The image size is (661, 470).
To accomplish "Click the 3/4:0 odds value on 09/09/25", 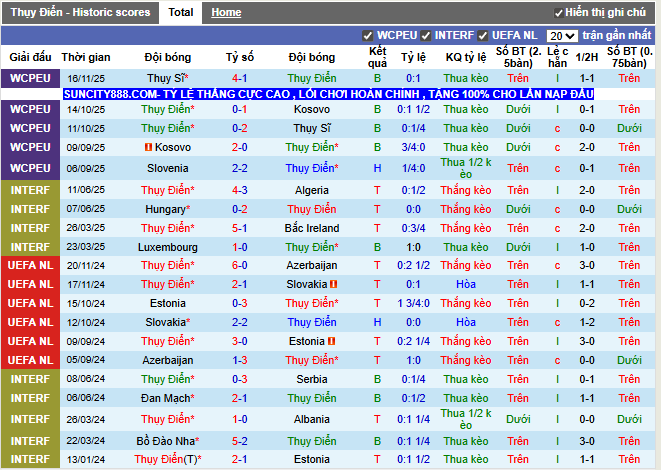I will pos(413,147).
